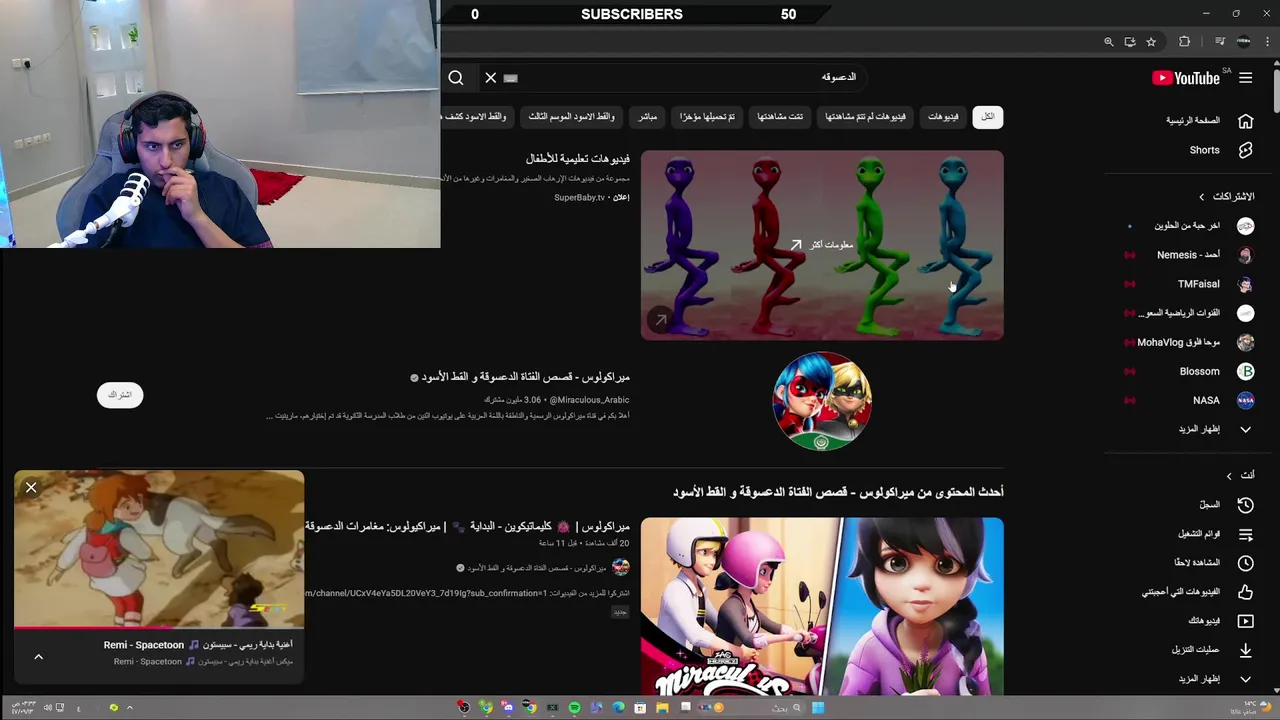The image size is (1280, 720).
Task: Open ad title فيديوهات تعليمية للأطفال
Action: click(578, 159)
